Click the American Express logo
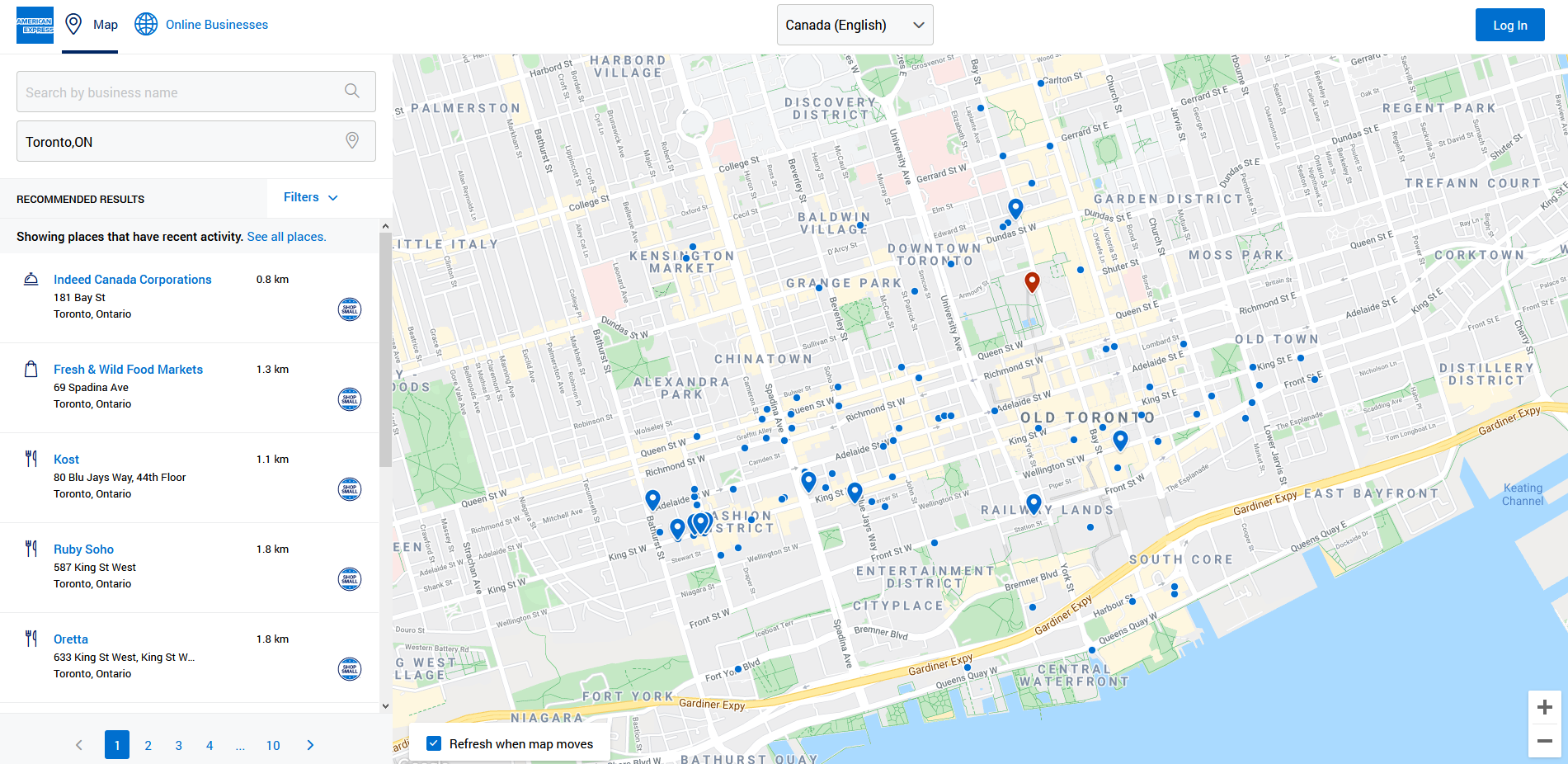 [35, 25]
